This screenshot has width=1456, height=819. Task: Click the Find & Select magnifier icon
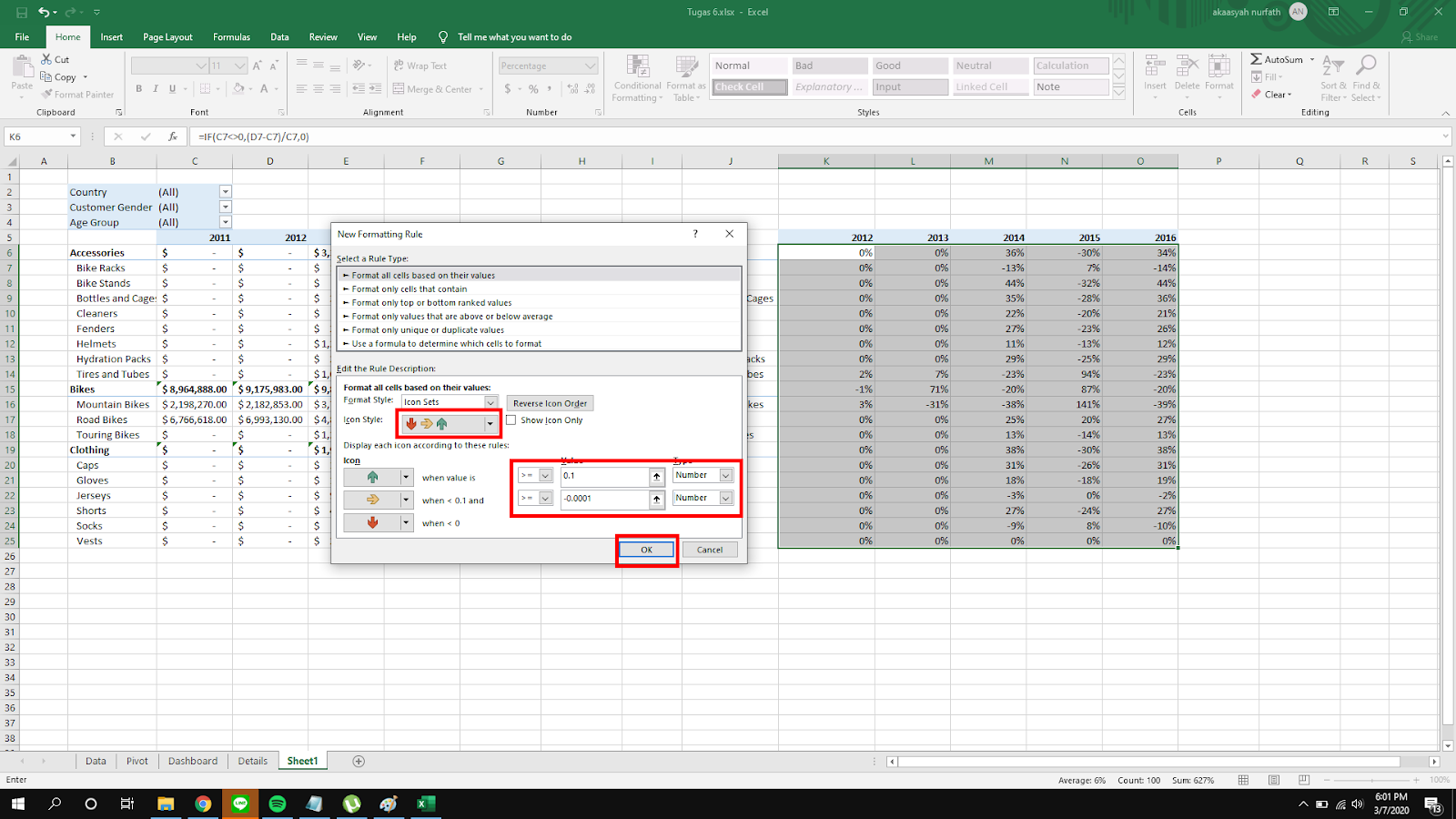[1365, 66]
